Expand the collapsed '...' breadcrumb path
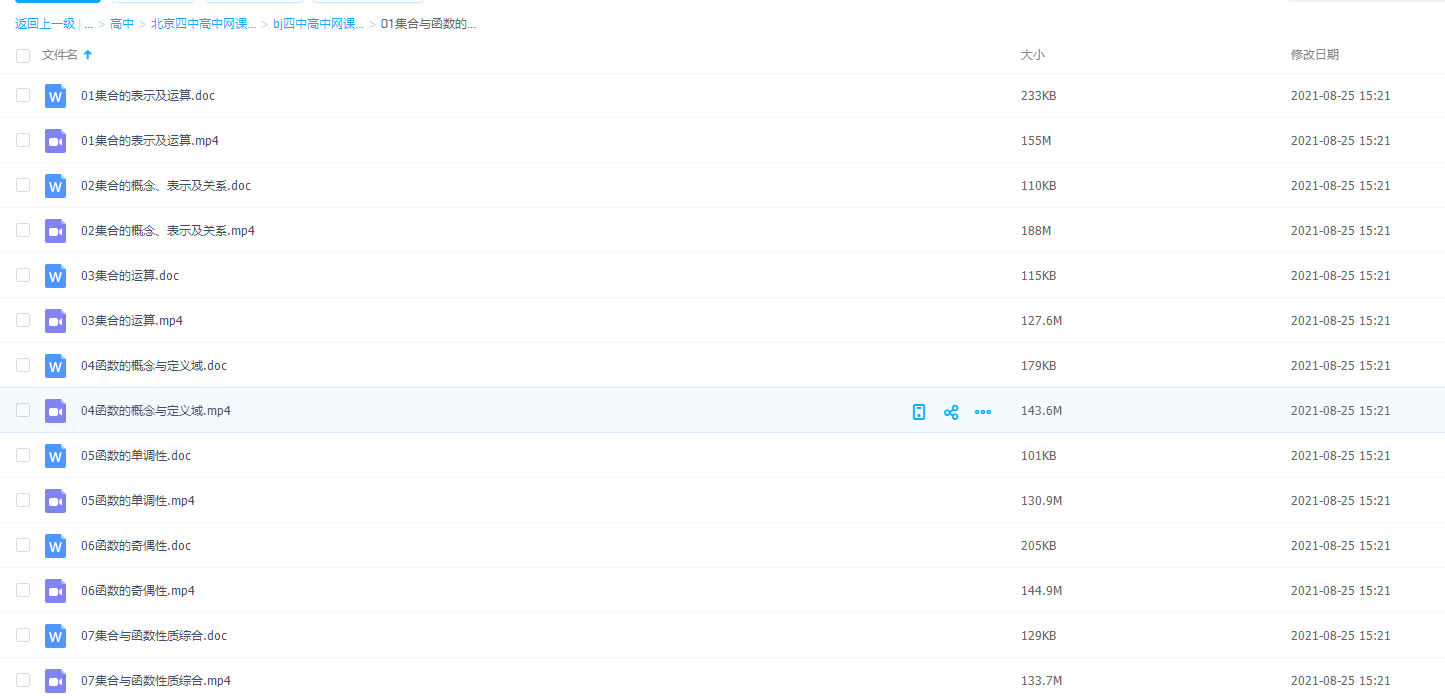This screenshot has height=699, width=1445. [89, 24]
